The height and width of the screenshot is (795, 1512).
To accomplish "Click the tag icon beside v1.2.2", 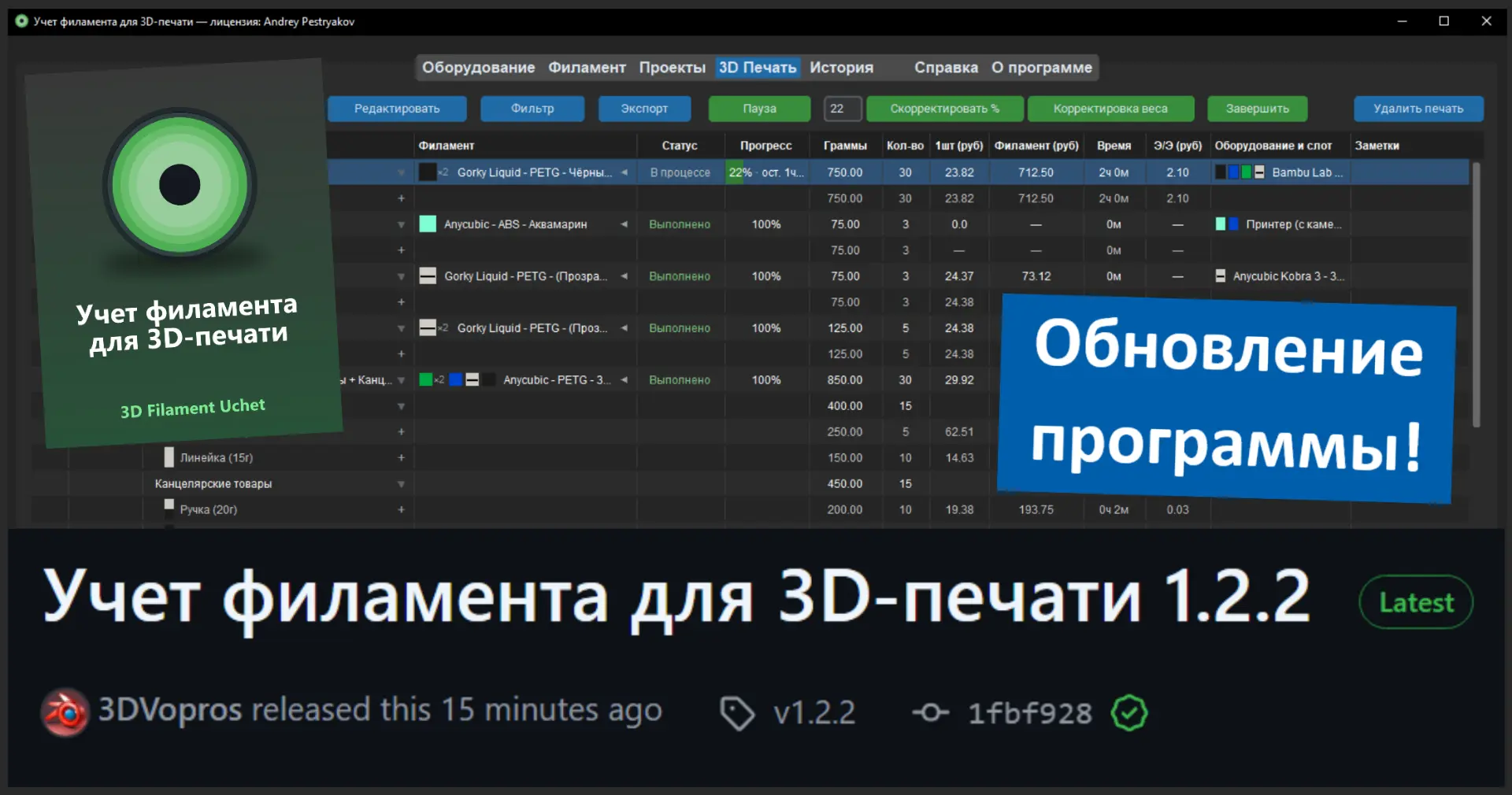I will [x=737, y=713].
